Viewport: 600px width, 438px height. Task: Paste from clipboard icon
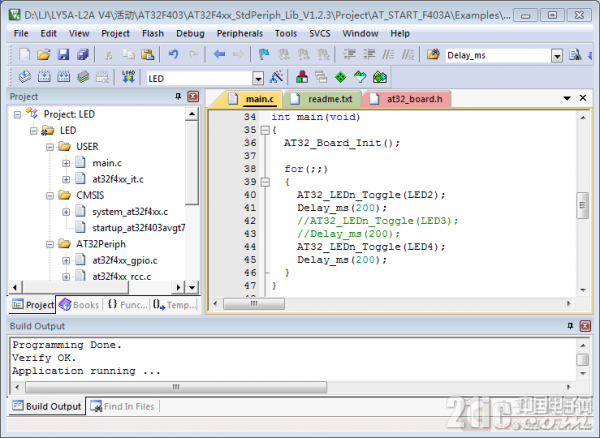coord(148,55)
